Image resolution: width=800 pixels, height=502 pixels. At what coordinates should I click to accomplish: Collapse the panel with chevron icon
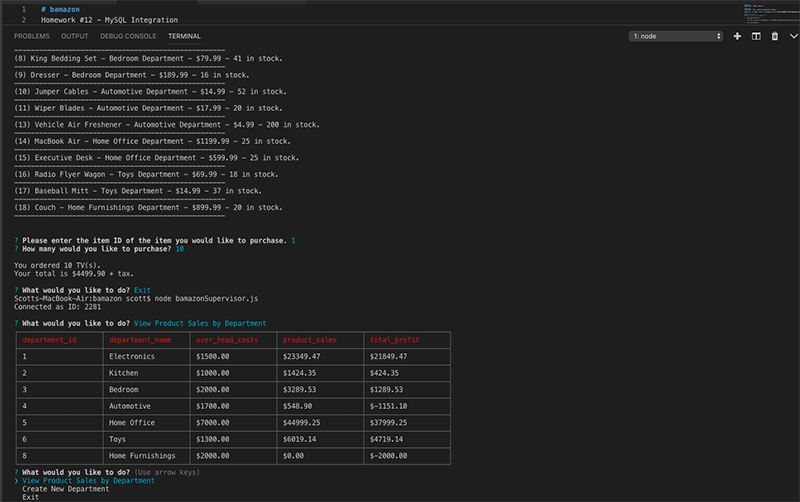click(x=793, y=36)
